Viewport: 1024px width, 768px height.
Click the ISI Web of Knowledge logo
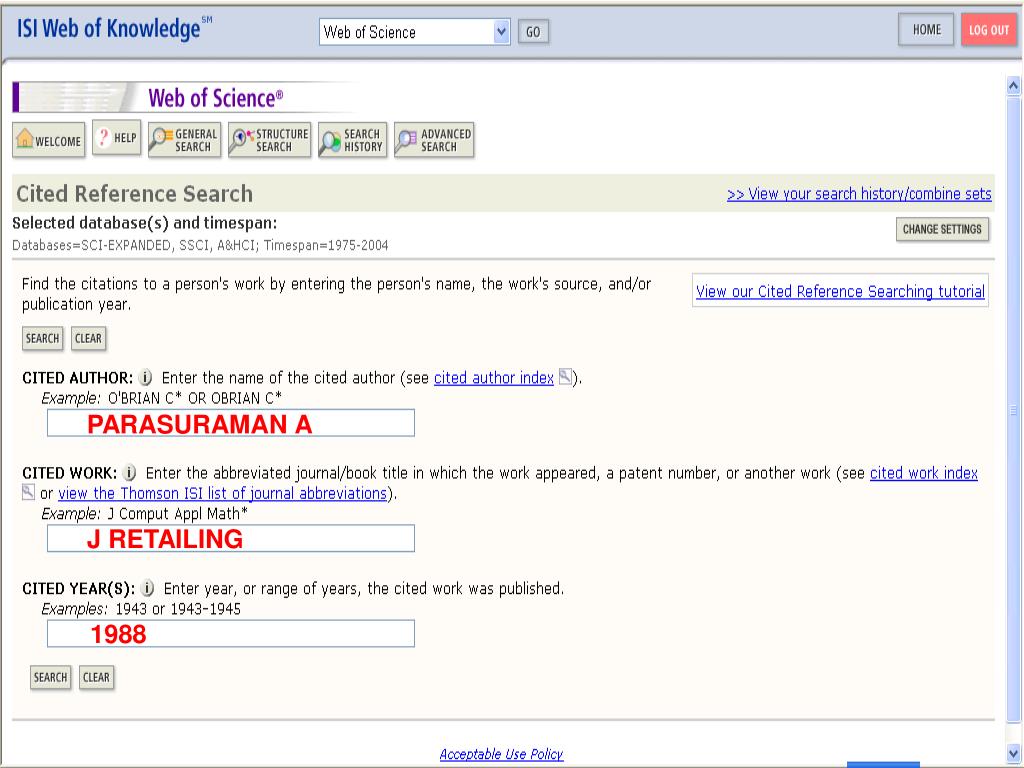114,29
